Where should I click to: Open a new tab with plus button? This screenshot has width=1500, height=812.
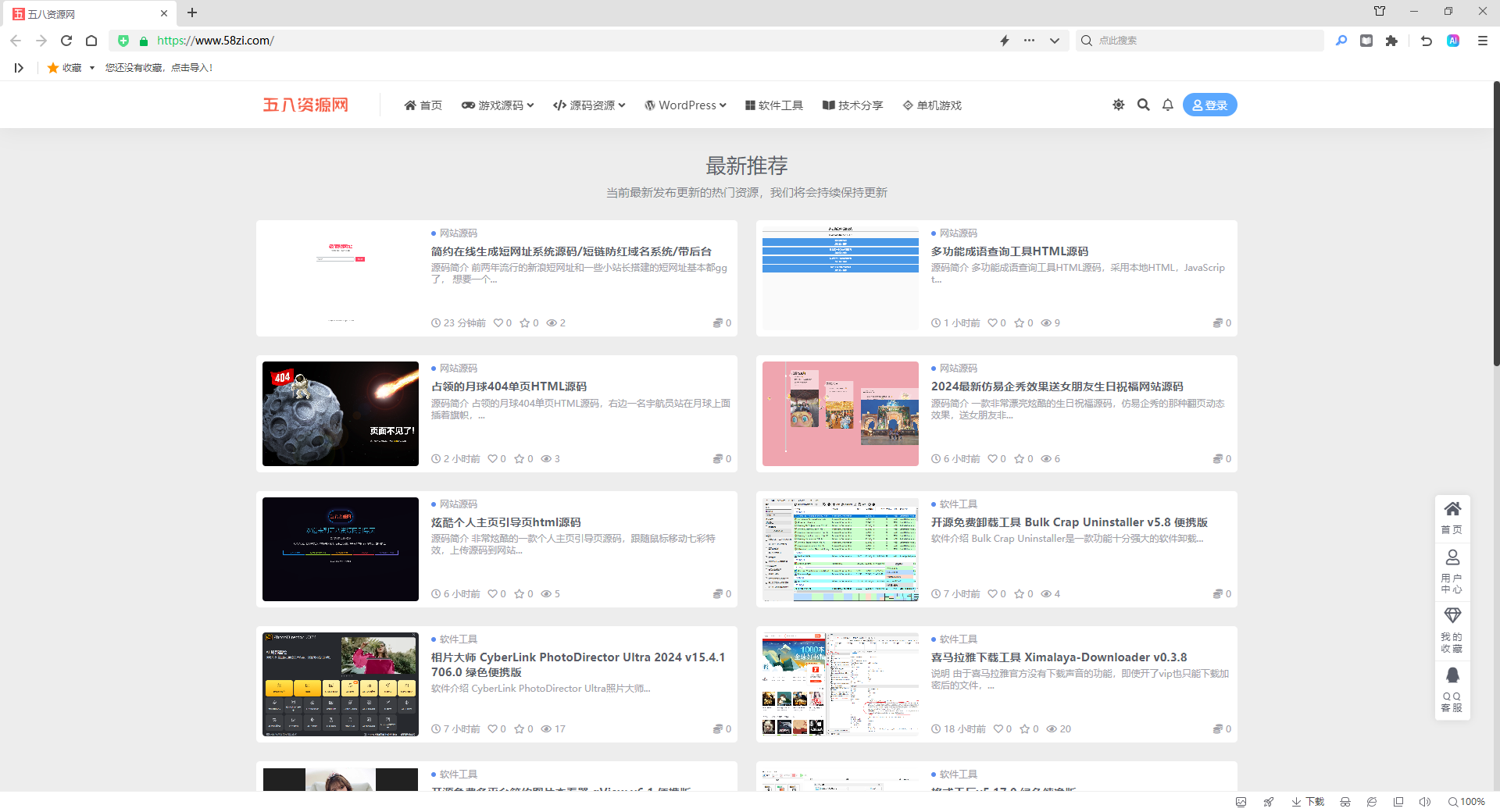pyautogui.click(x=192, y=12)
